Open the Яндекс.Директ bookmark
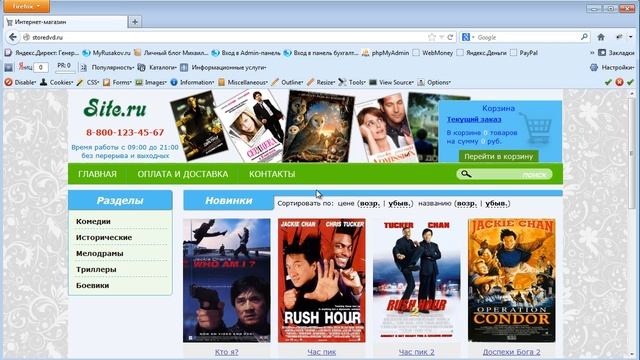This screenshot has height=360, width=640. tap(42, 53)
